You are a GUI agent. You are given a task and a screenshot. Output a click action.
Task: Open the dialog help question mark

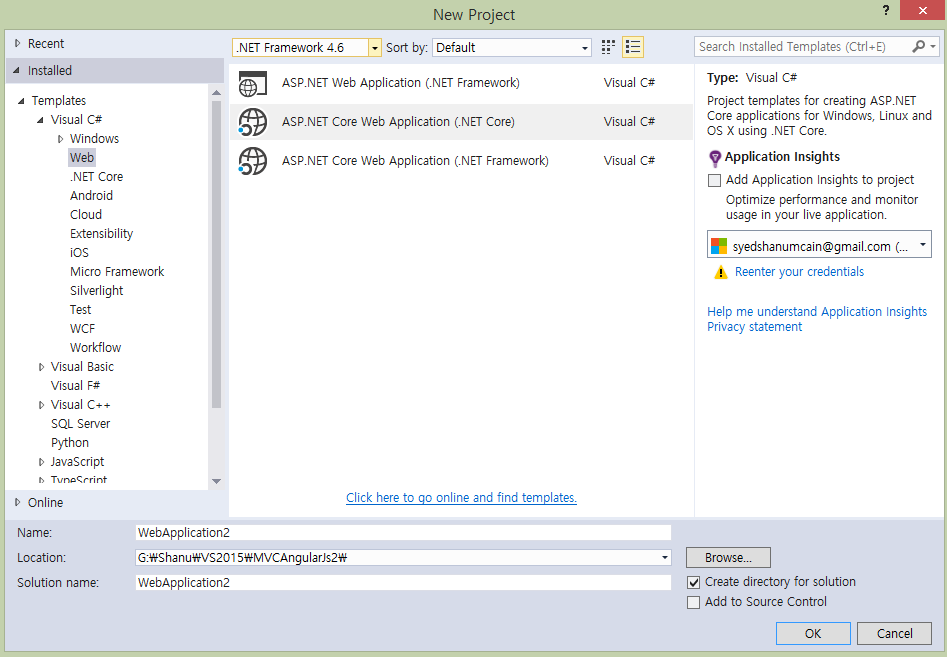click(885, 10)
